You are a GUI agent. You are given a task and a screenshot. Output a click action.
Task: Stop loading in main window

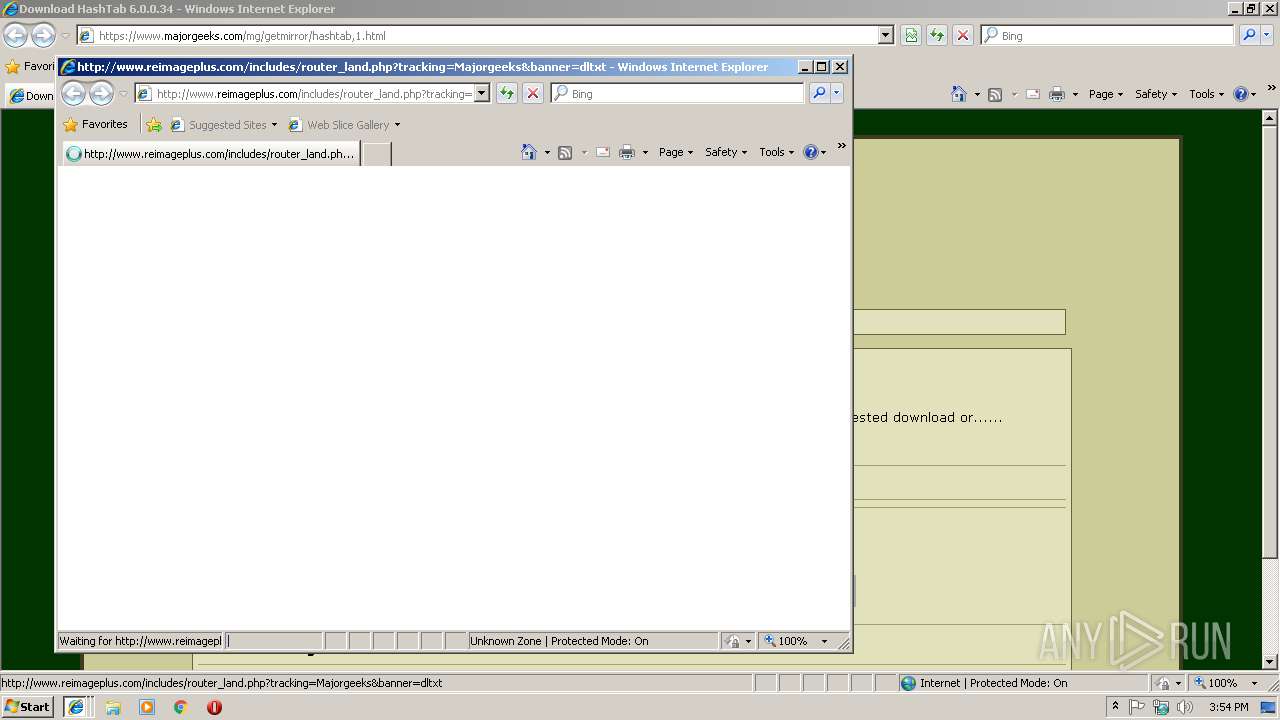[x=963, y=35]
